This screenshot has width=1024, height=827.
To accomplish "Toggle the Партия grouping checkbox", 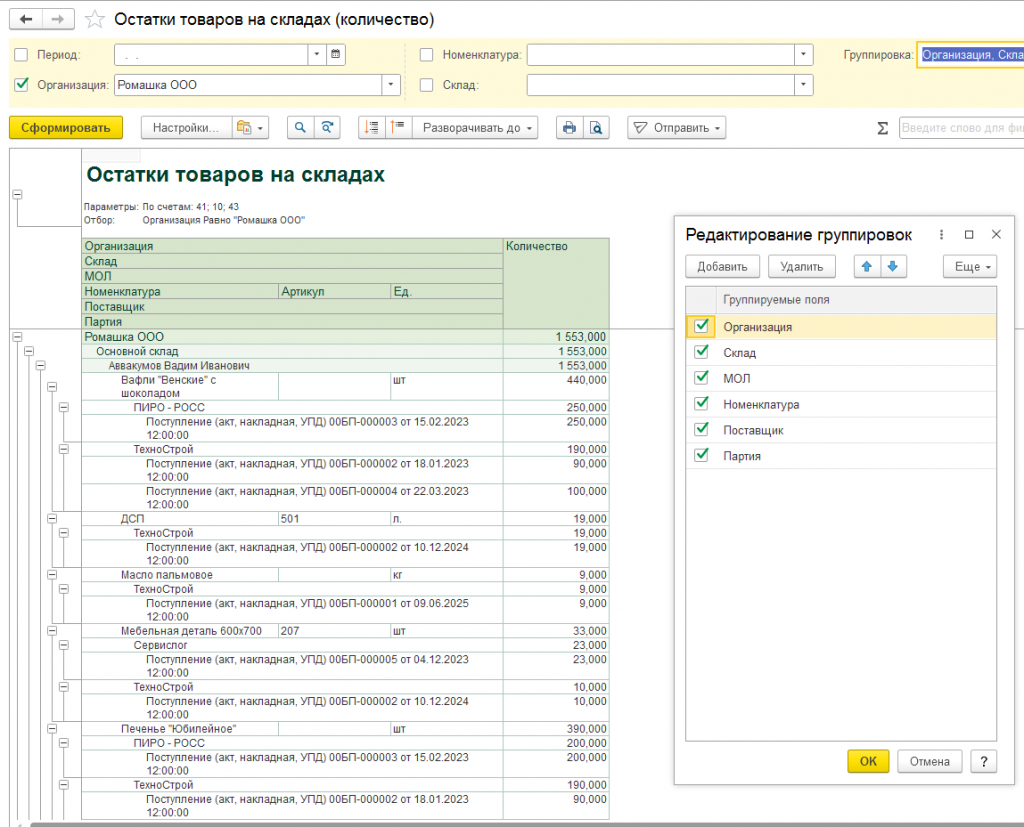I will pos(702,456).
